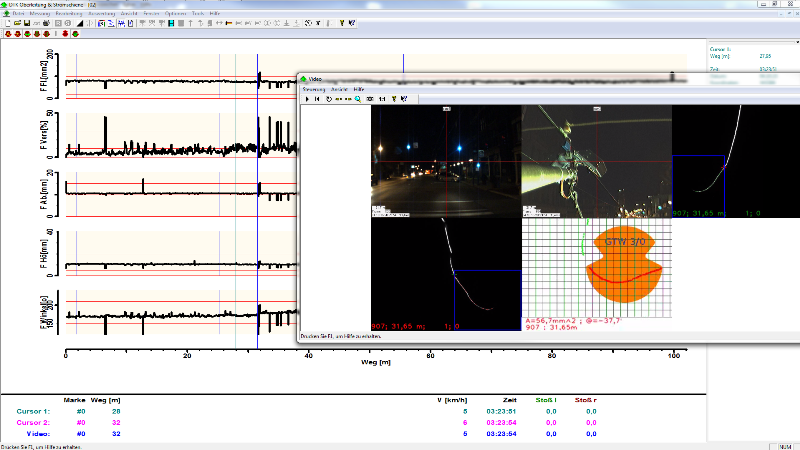Open the Optionen menu
This screenshot has width=800, height=450.
click(x=176, y=12)
